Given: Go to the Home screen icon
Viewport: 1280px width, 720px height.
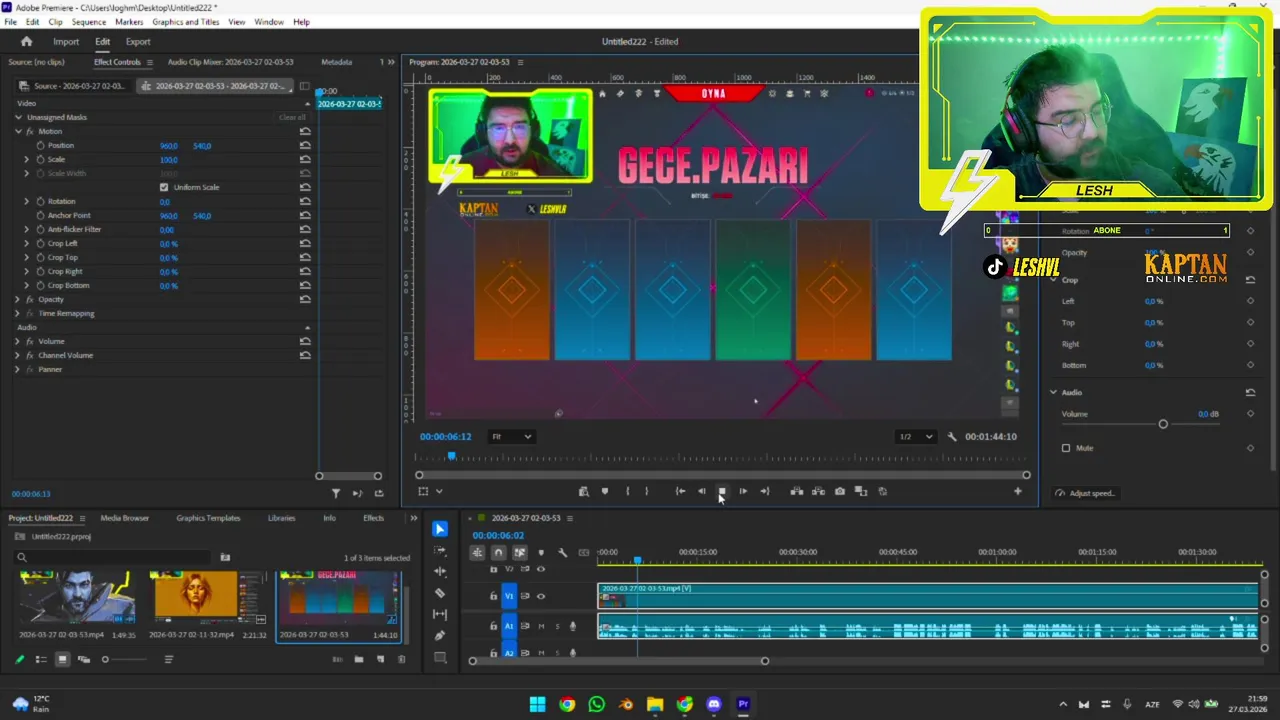Looking at the screenshot, I should tap(26, 41).
